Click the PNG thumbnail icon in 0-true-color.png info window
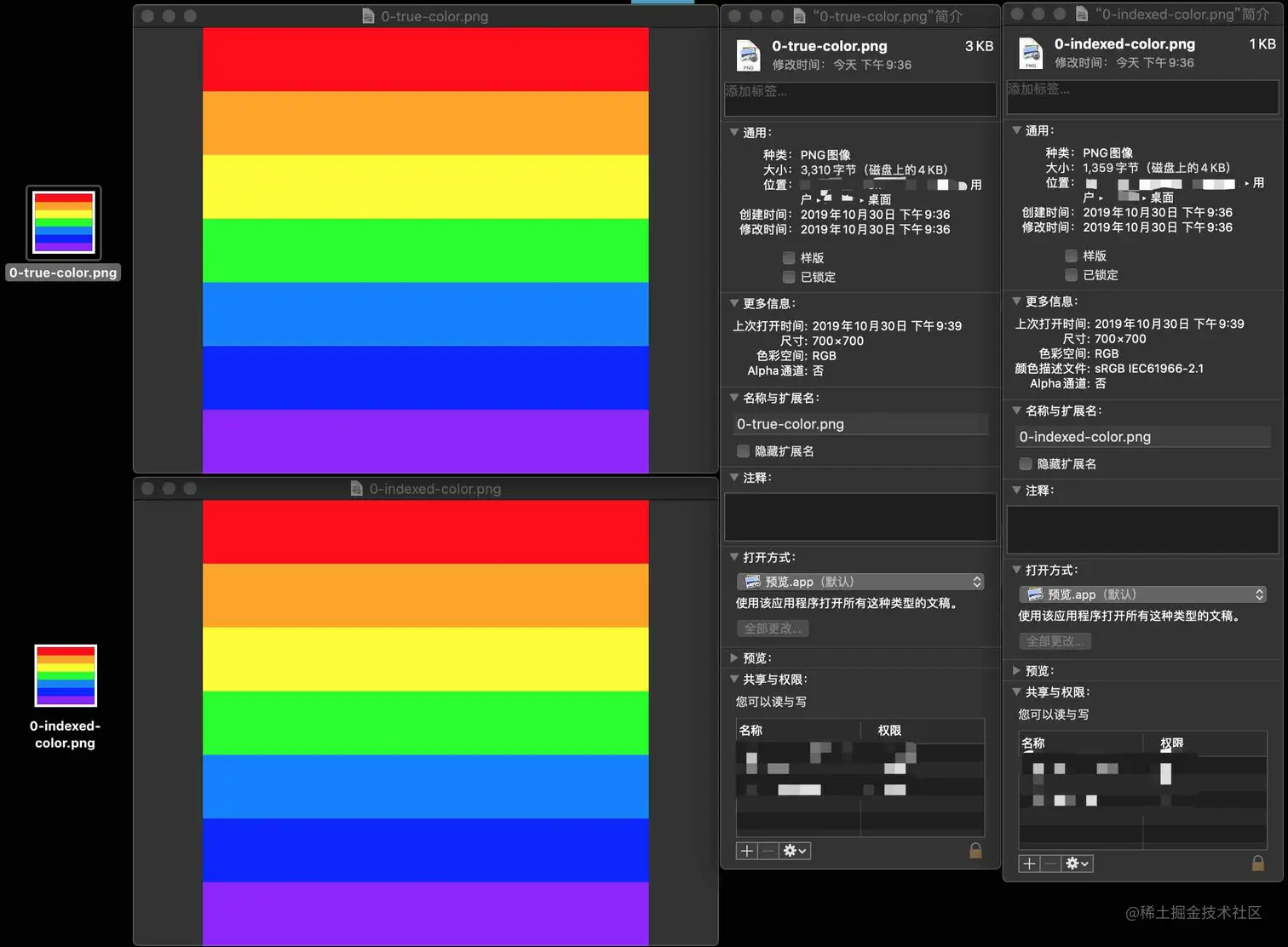 [748, 55]
